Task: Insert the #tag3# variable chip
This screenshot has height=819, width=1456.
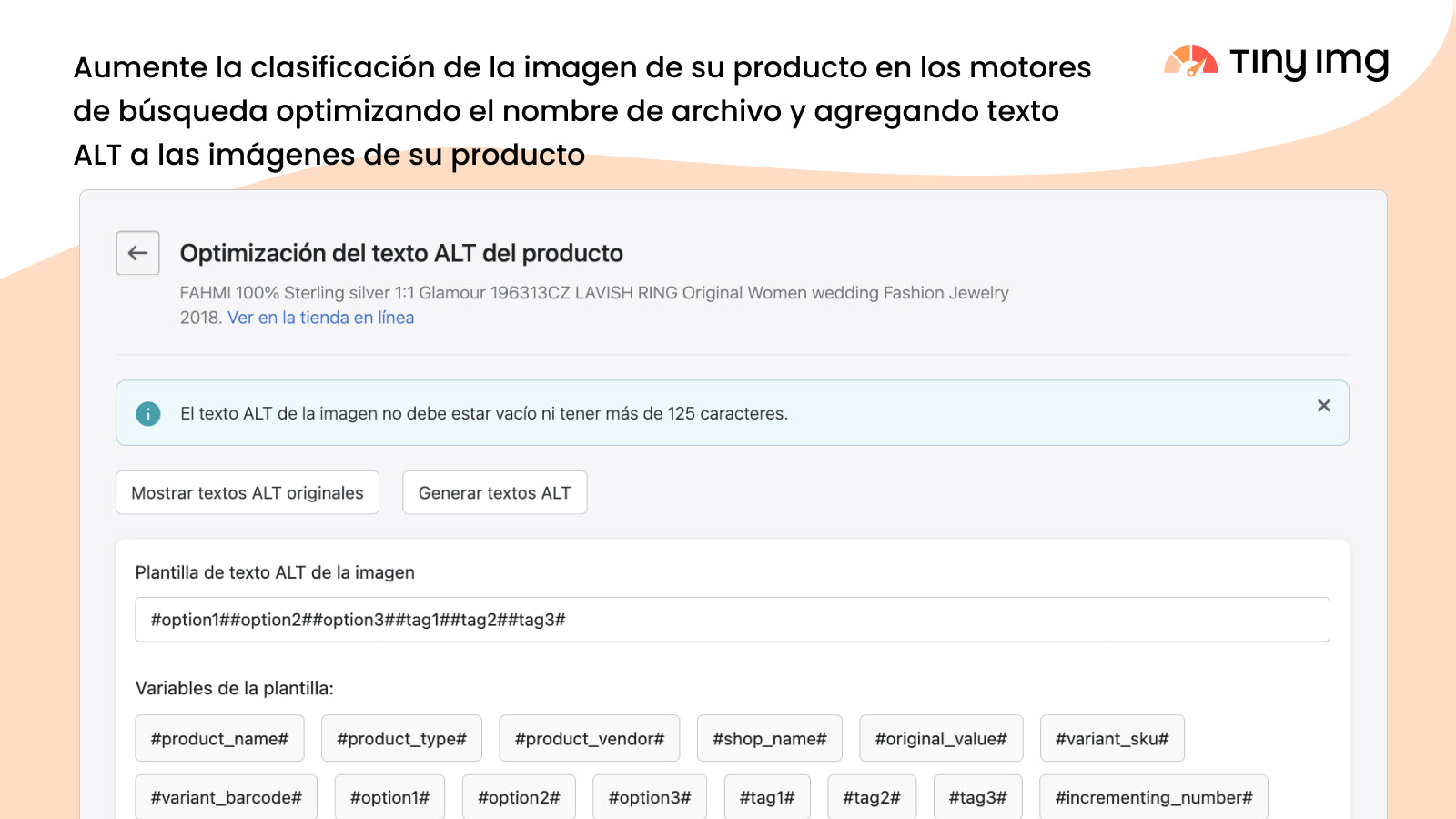Action: pyautogui.click(x=978, y=797)
